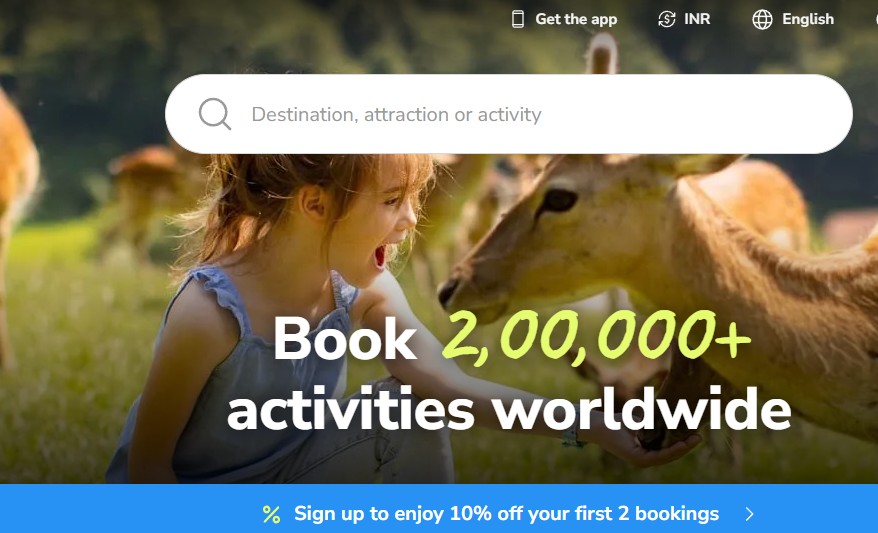Click the currency exchange icon
Screen dimensions: 878x533
point(666,19)
